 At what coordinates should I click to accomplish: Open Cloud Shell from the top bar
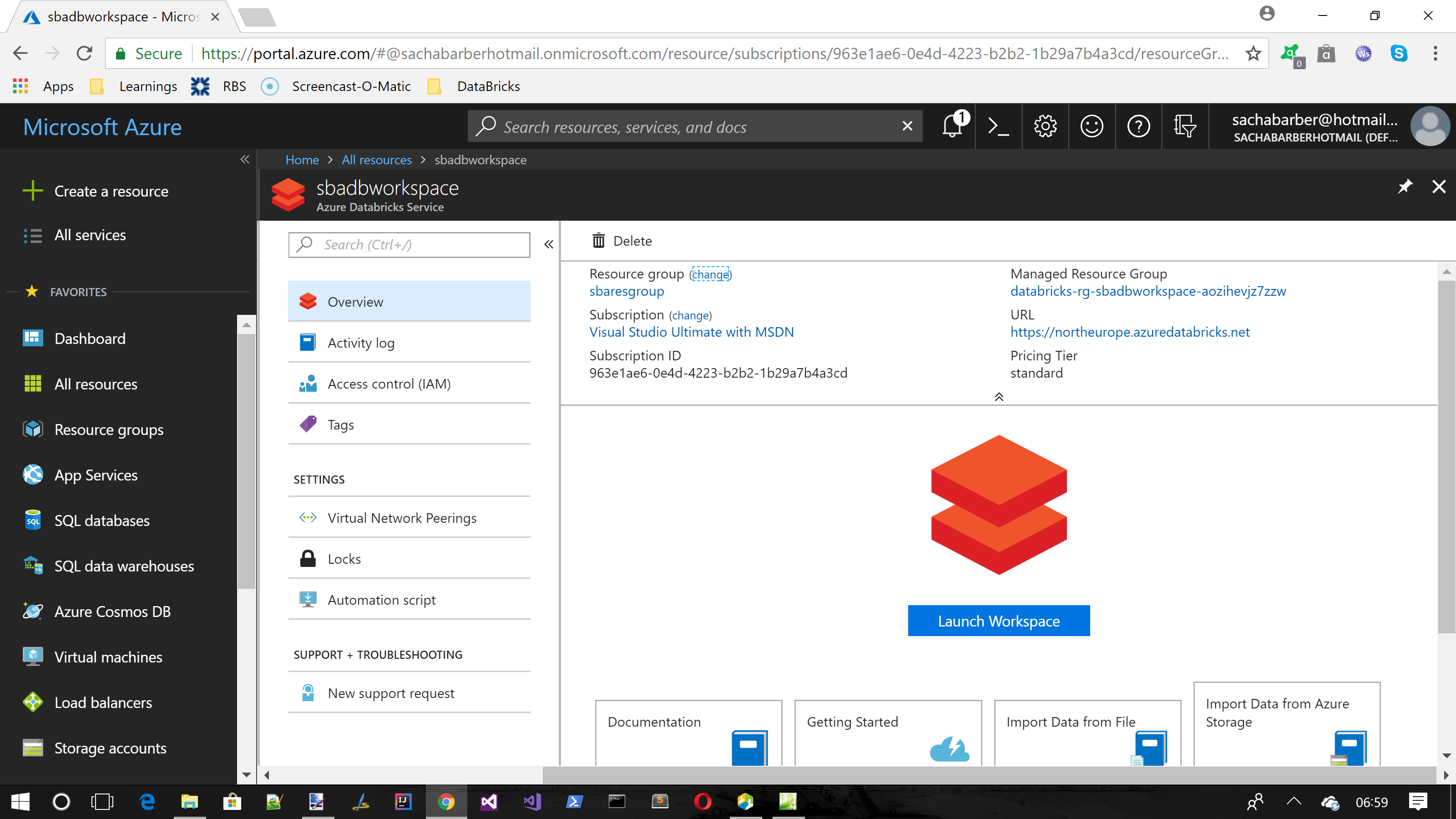pos(999,126)
